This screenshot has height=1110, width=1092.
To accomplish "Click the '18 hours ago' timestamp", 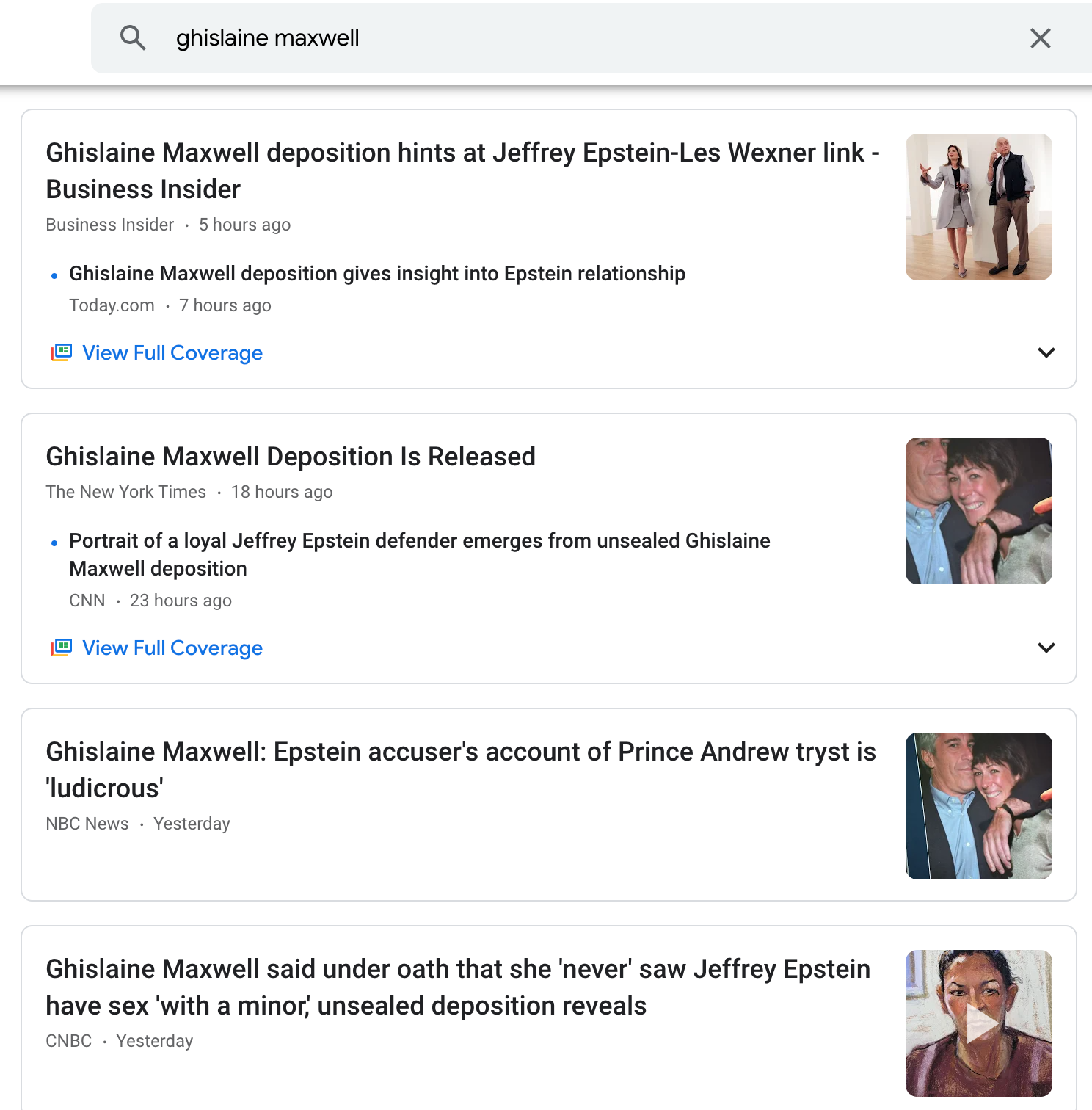I will point(282,492).
